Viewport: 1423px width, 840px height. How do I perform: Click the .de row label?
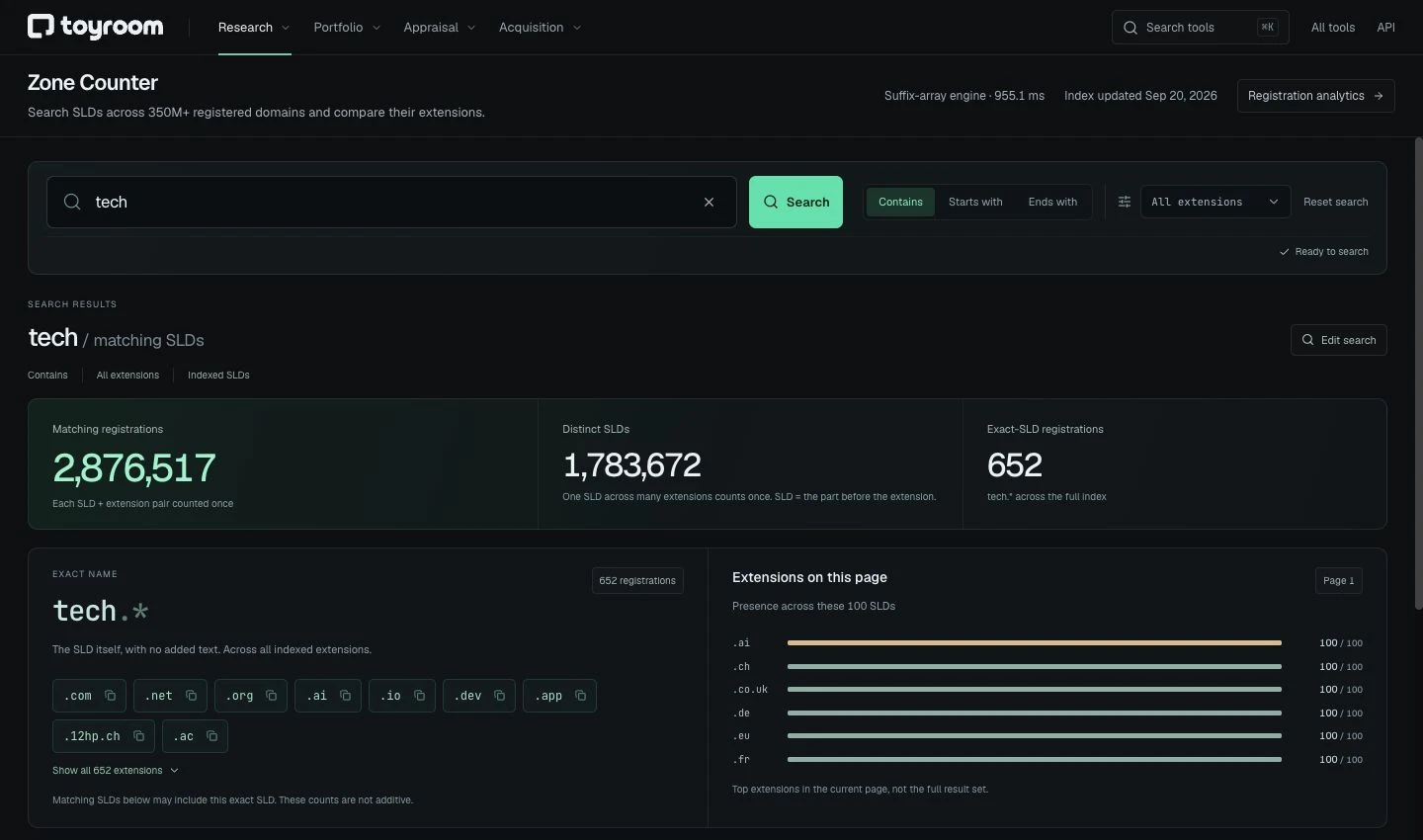(741, 714)
